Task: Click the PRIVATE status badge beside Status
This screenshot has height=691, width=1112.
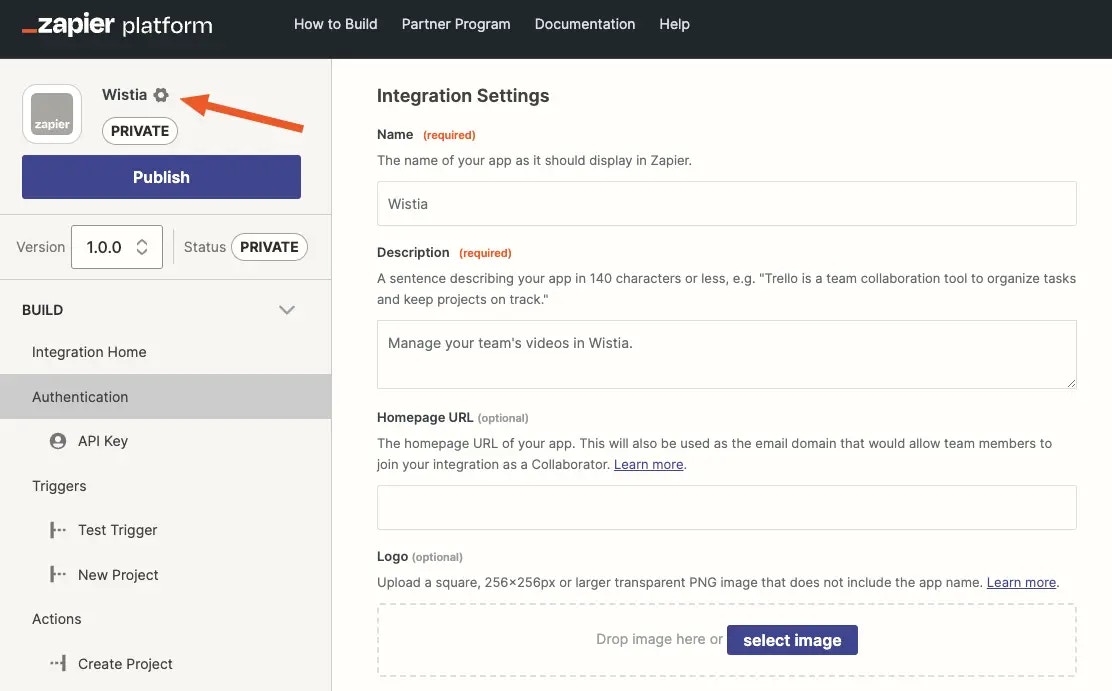Action: 269,247
